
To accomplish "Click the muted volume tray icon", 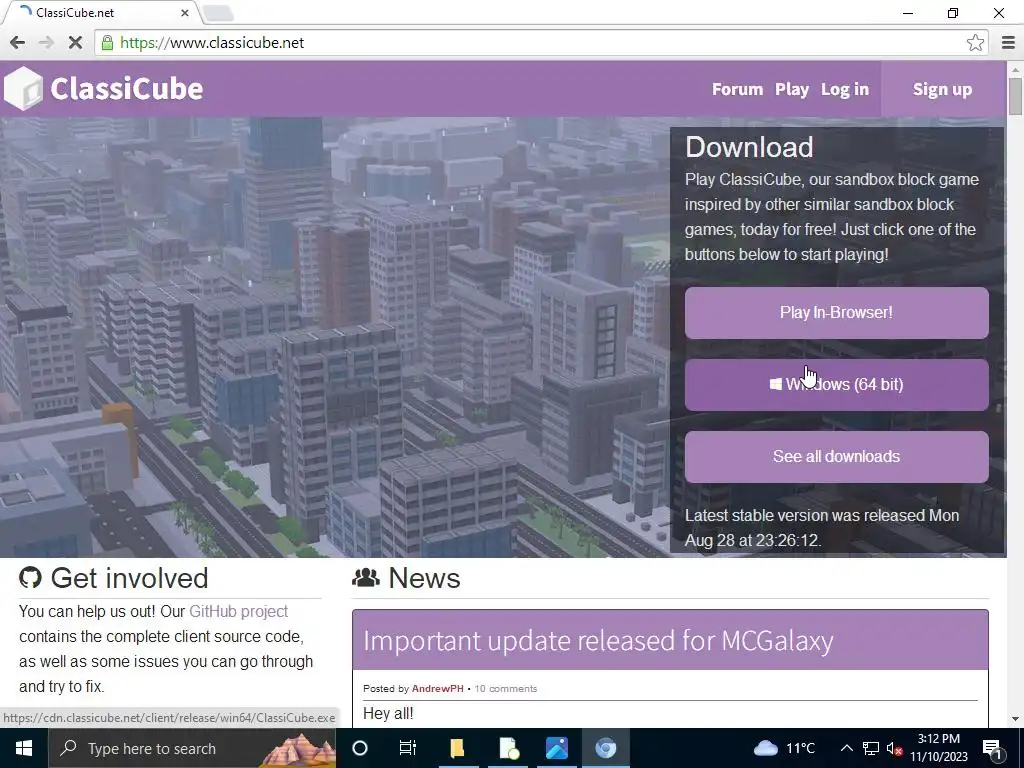I will click(894, 748).
